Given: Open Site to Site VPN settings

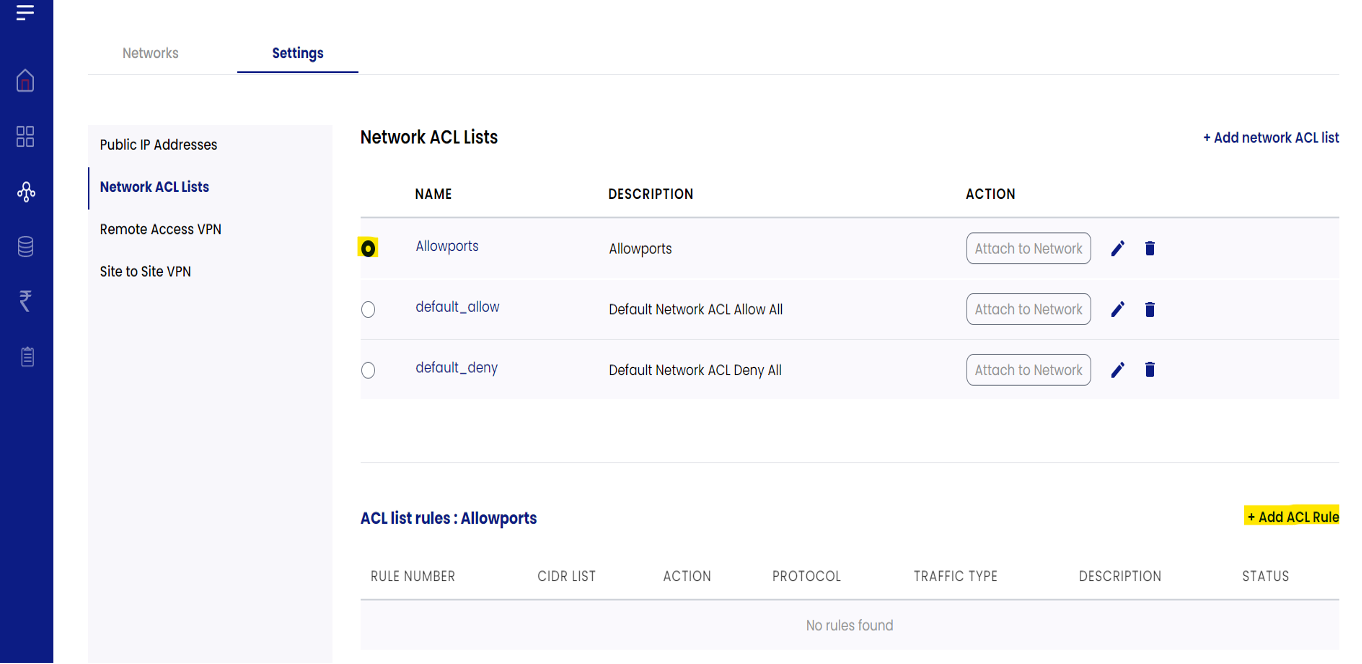Looking at the screenshot, I should tap(145, 271).
